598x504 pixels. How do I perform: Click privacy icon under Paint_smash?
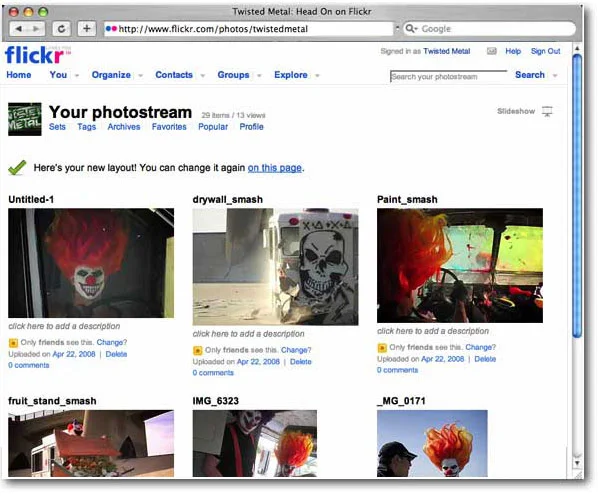coord(382,348)
